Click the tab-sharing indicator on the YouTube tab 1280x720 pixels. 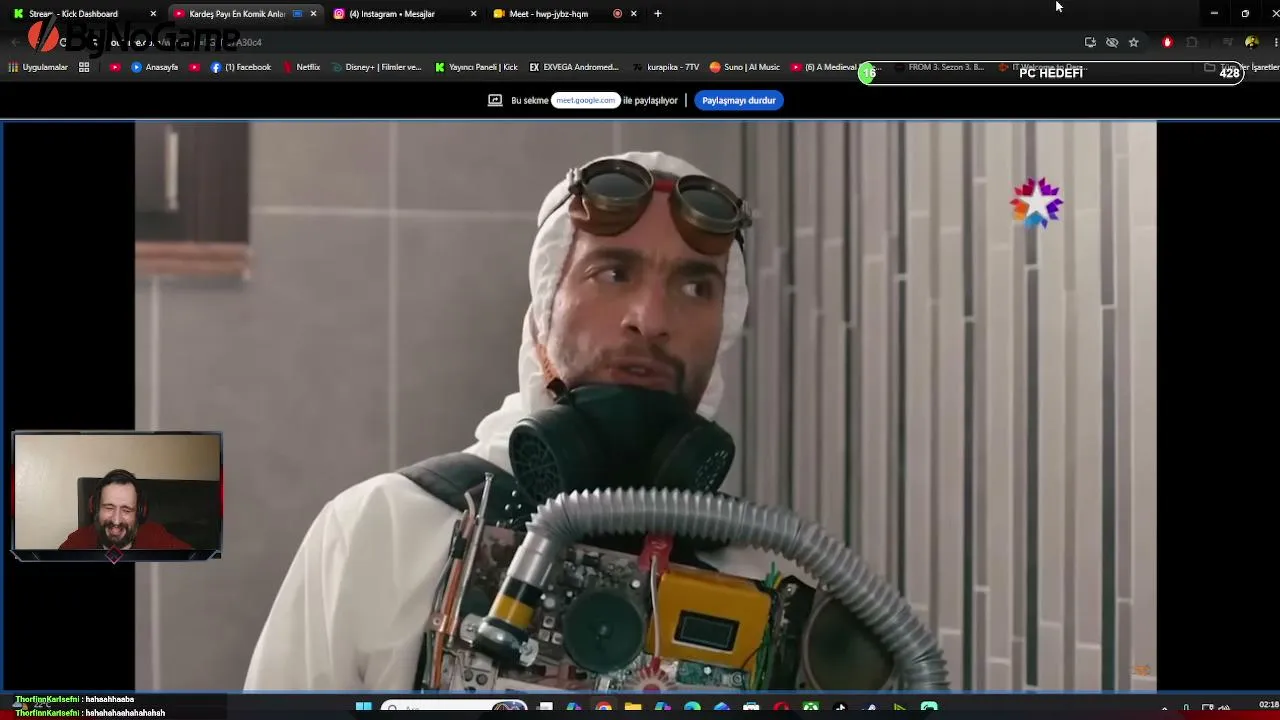pyautogui.click(x=297, y=14)
